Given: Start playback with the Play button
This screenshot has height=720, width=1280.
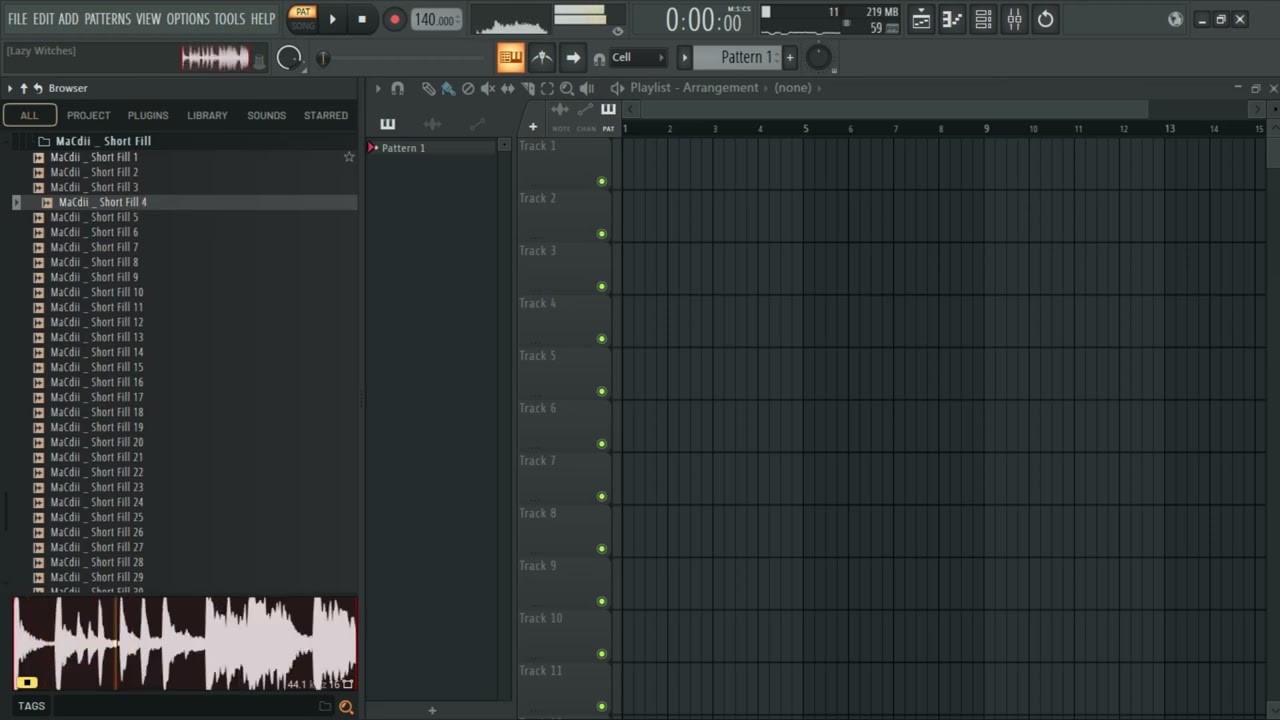Looking at the screenshot, I should [332, 19].
